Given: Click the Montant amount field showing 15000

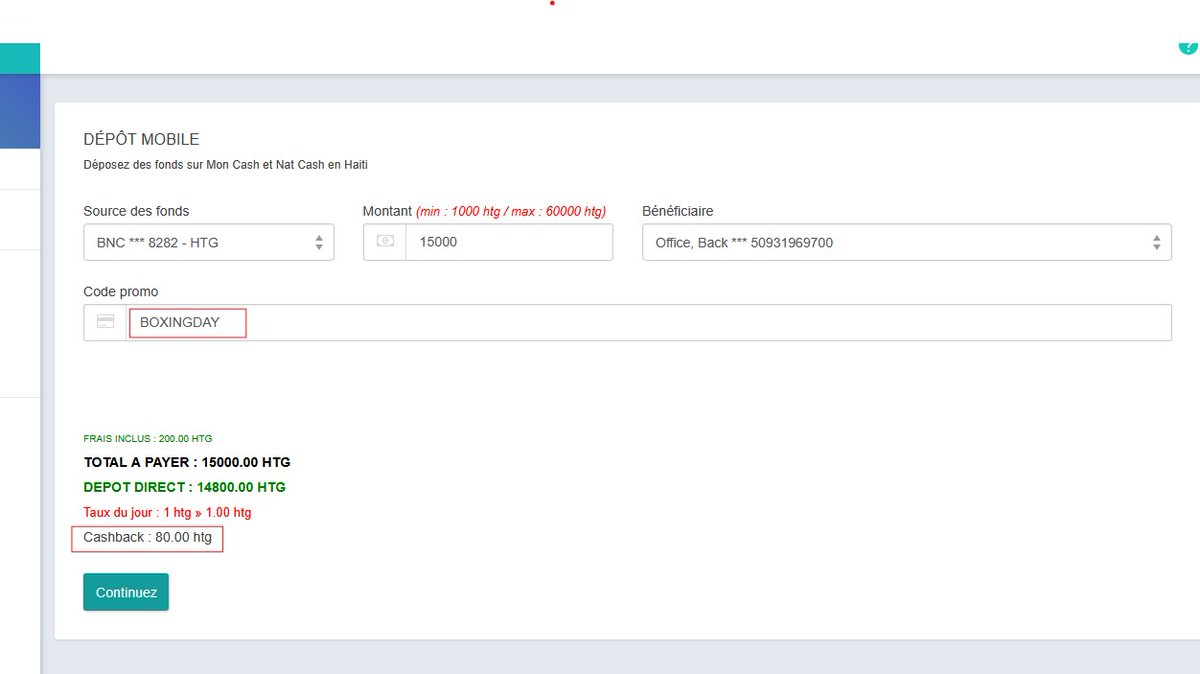Looking at the screenshot, I should tap(509, 242).
